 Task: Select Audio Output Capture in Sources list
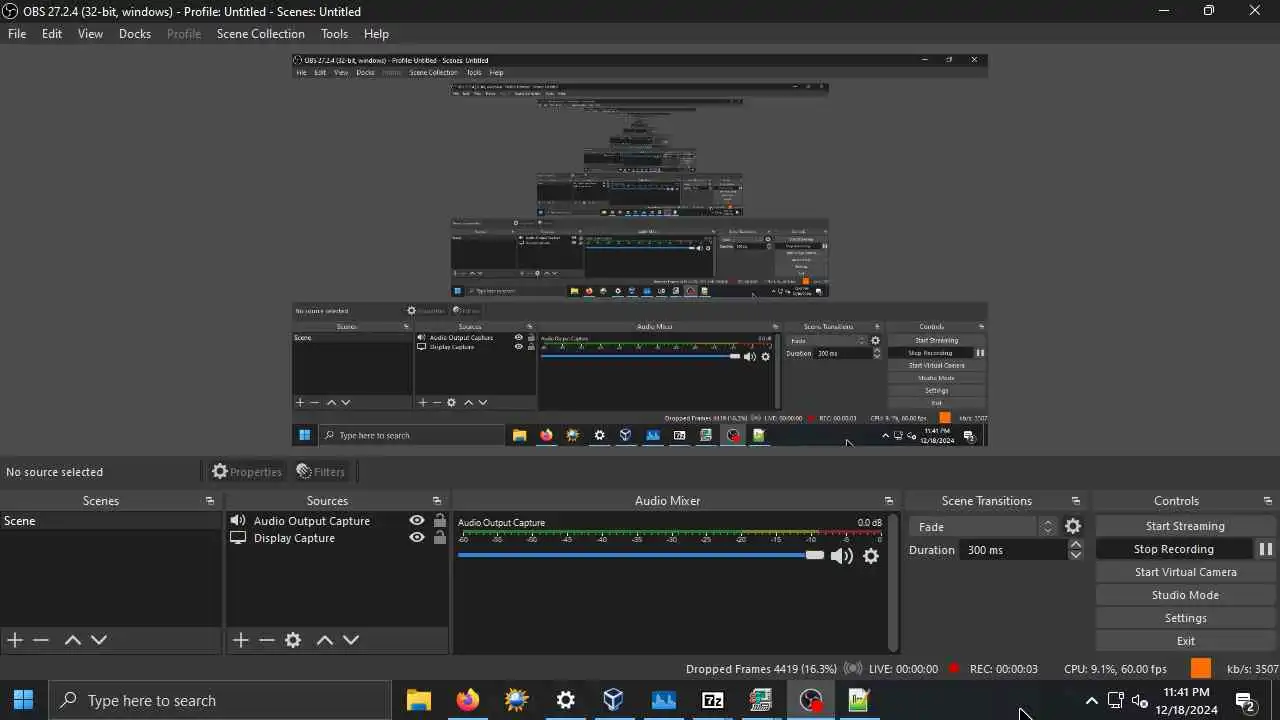coord(312,521)
